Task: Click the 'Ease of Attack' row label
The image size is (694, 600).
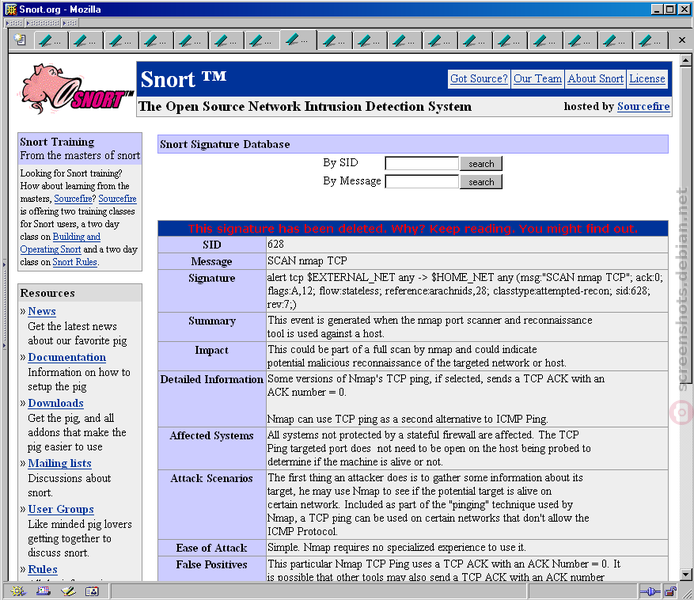Action: coord(212,548)
